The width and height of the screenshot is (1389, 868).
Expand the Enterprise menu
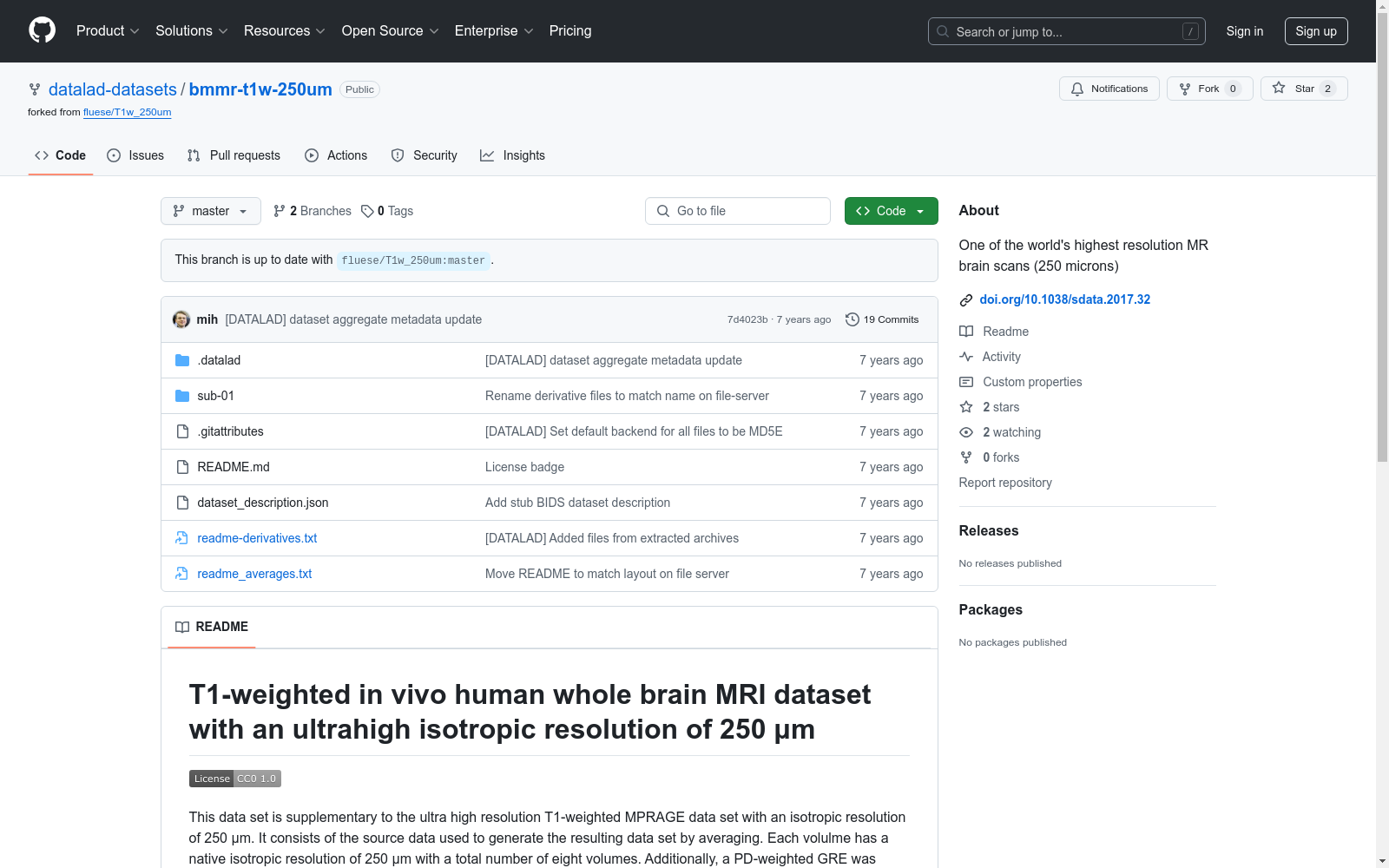point(494,30)
